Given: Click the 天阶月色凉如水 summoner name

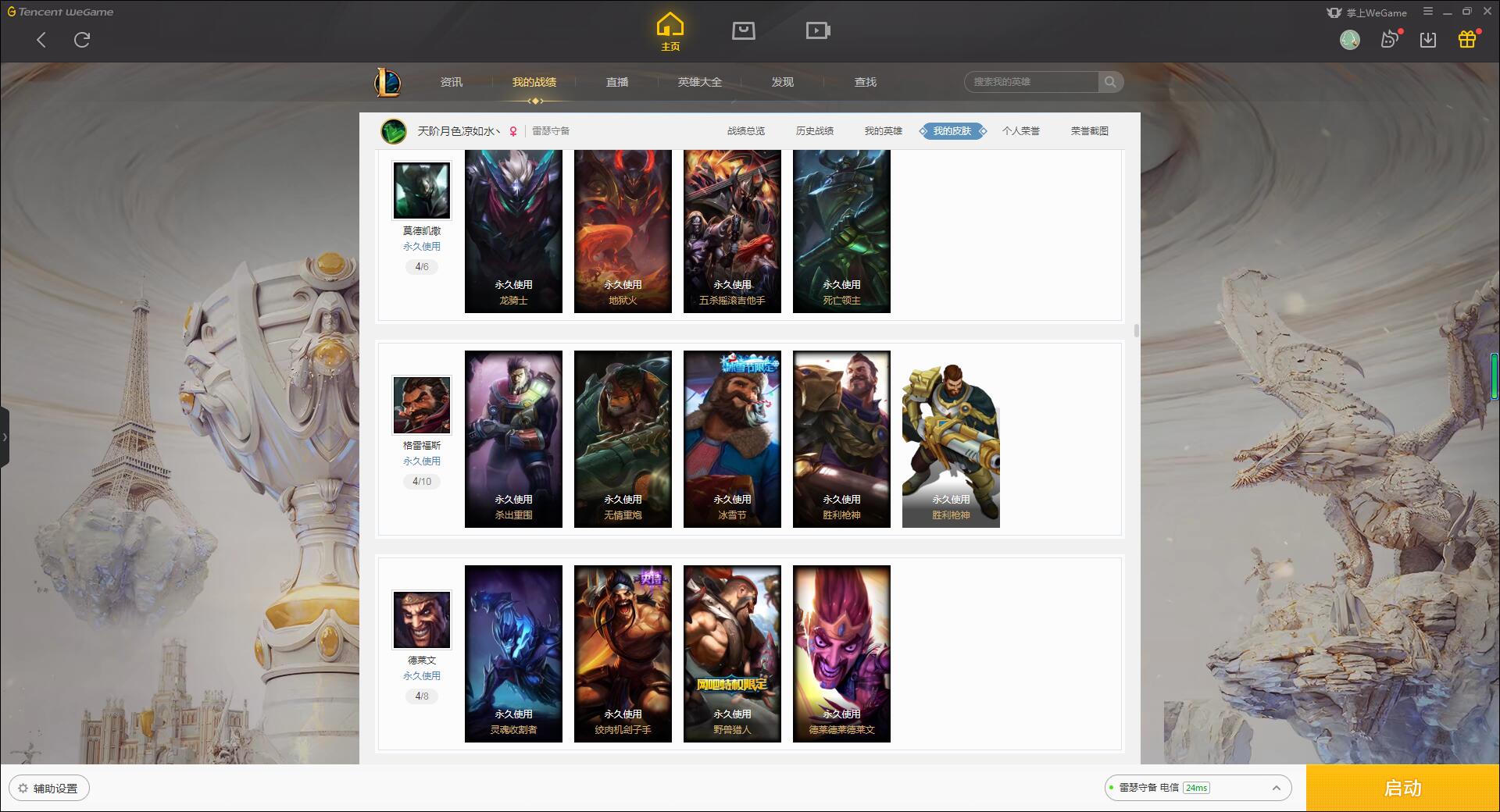Looking at the screenshot, I should (459, 131).
